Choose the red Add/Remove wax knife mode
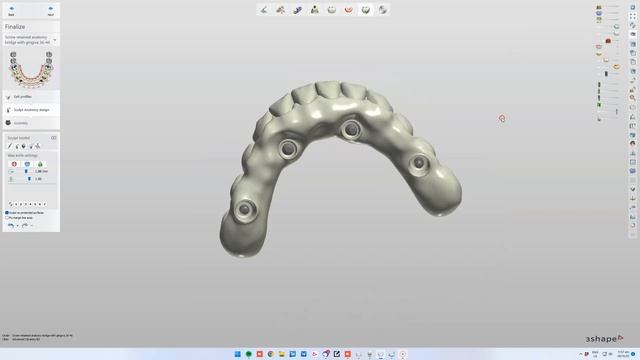This screenshot has width=640, height=360. pos(14,164)
